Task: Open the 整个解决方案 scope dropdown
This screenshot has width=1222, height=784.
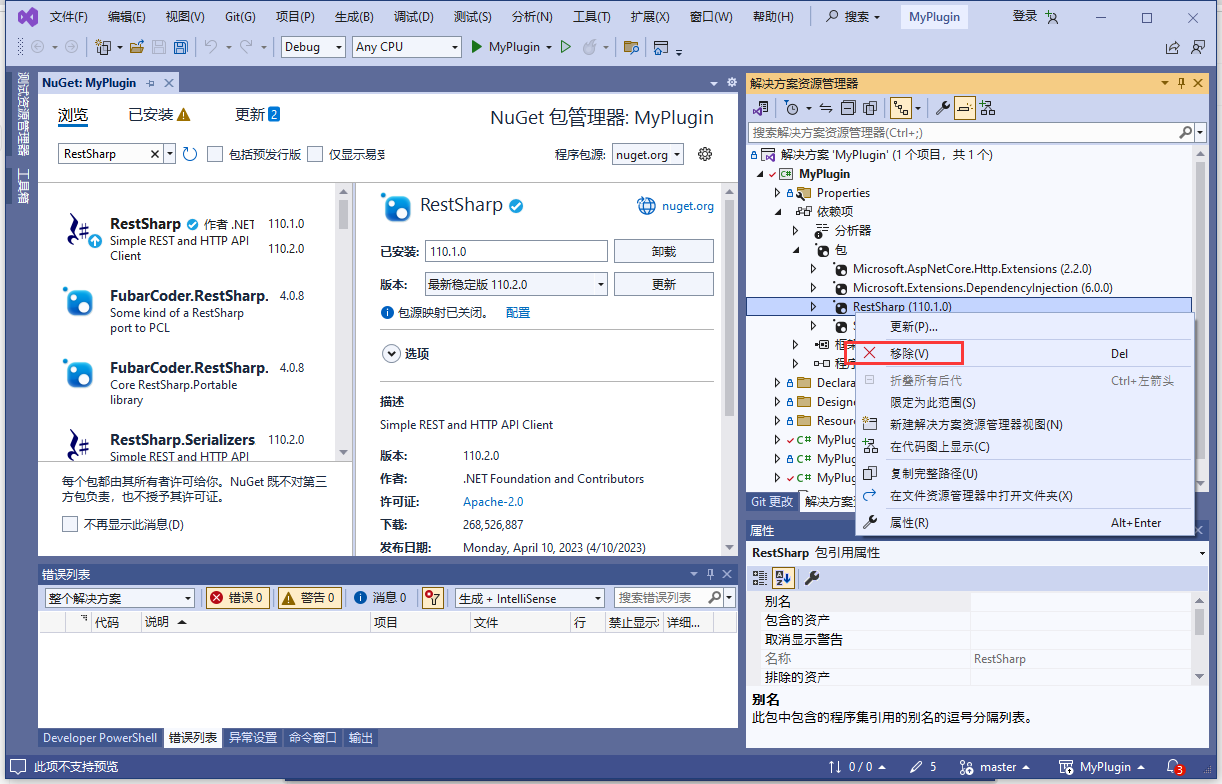Action: [x=119, y=598]
